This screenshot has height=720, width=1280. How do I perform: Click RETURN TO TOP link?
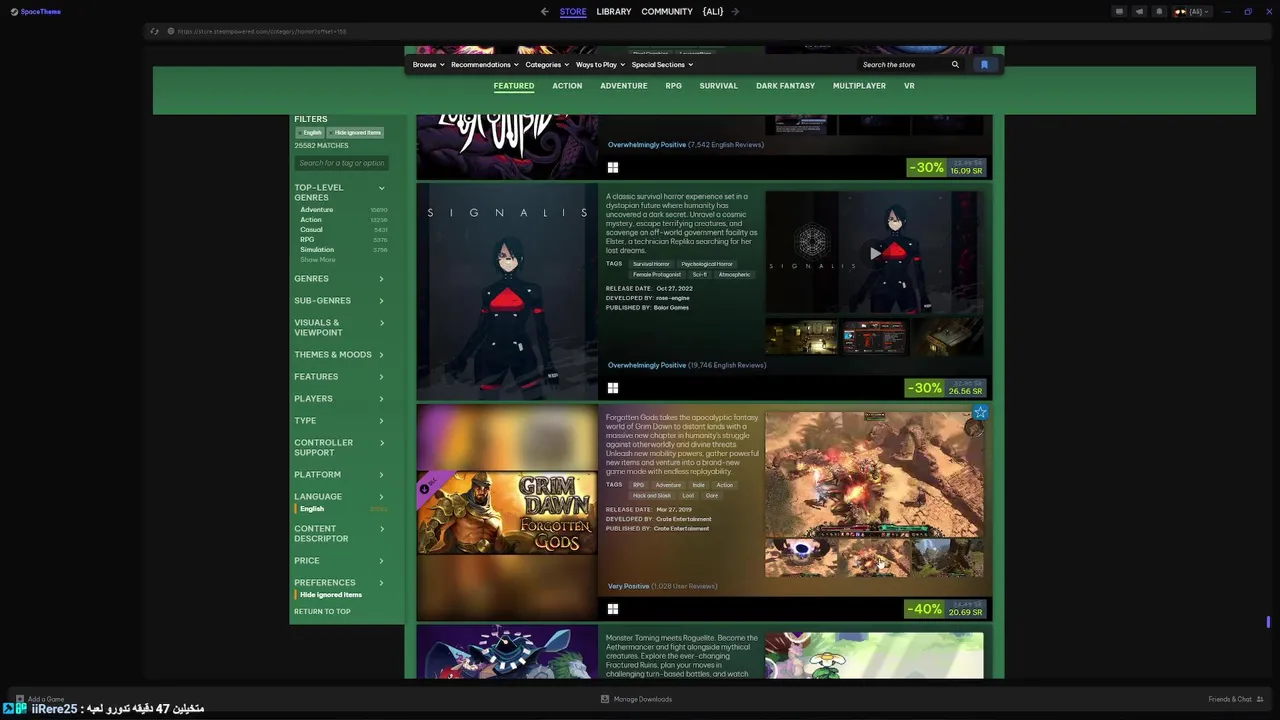tap(322, 612)
